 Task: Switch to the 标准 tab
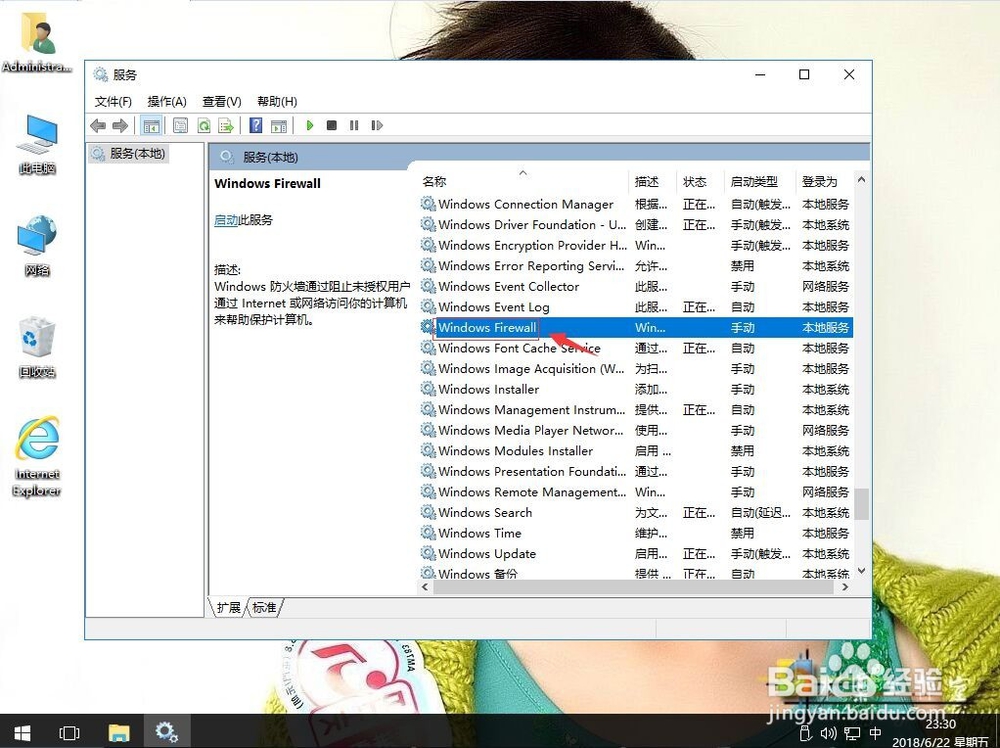coord(263,607)
